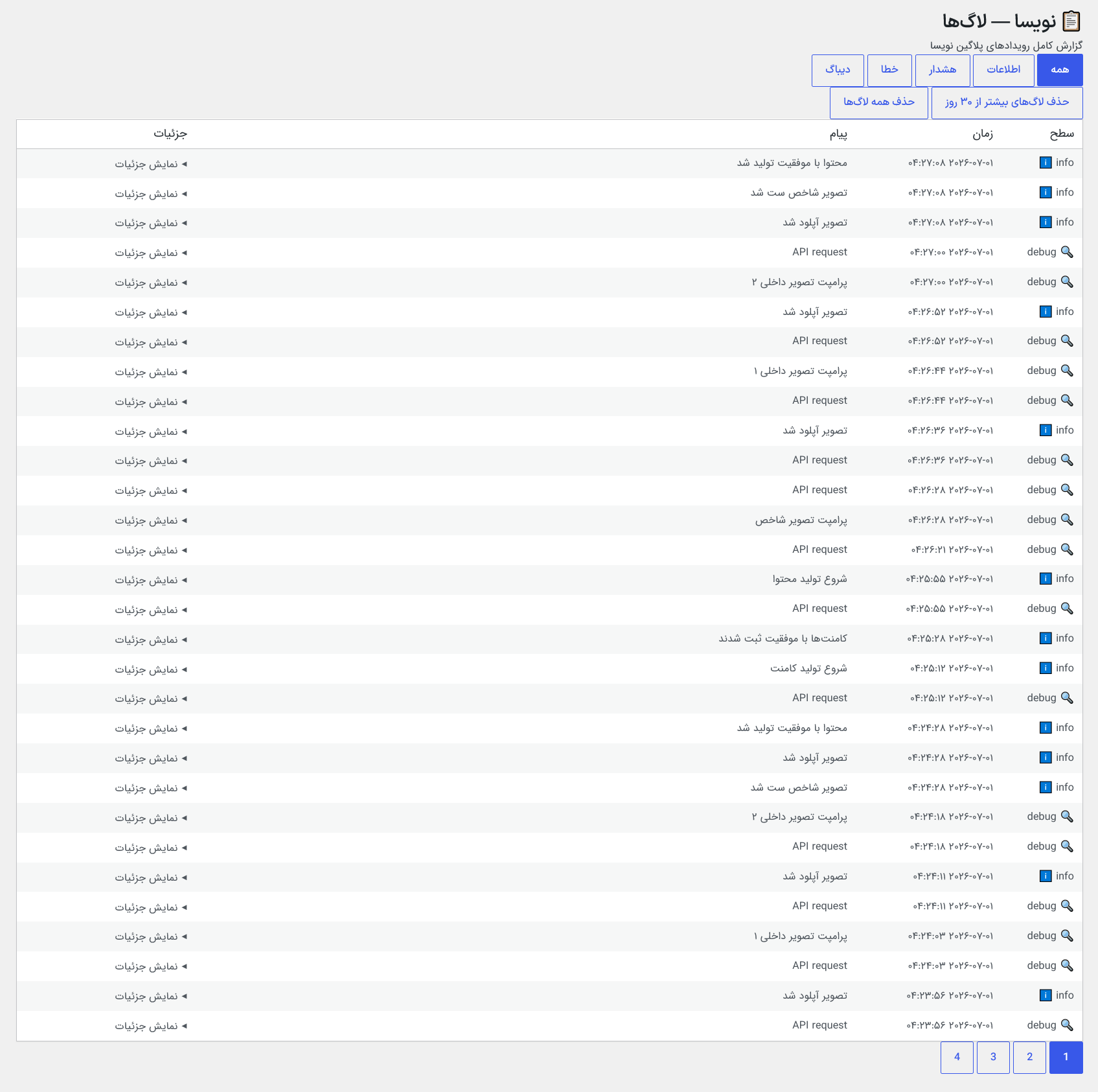Click the debug level label of 04:24:18 API request row
The image size is (1098, 1092).
[1042, 846]
